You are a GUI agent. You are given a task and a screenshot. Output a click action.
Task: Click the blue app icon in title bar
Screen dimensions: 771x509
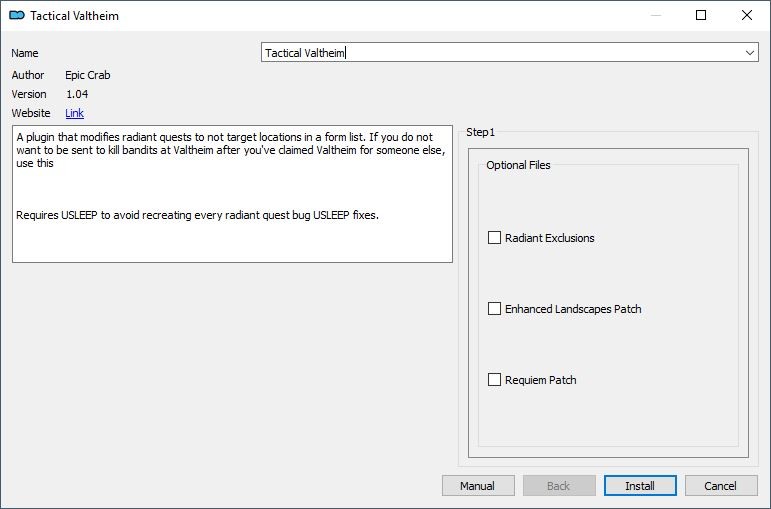(17, 15)
